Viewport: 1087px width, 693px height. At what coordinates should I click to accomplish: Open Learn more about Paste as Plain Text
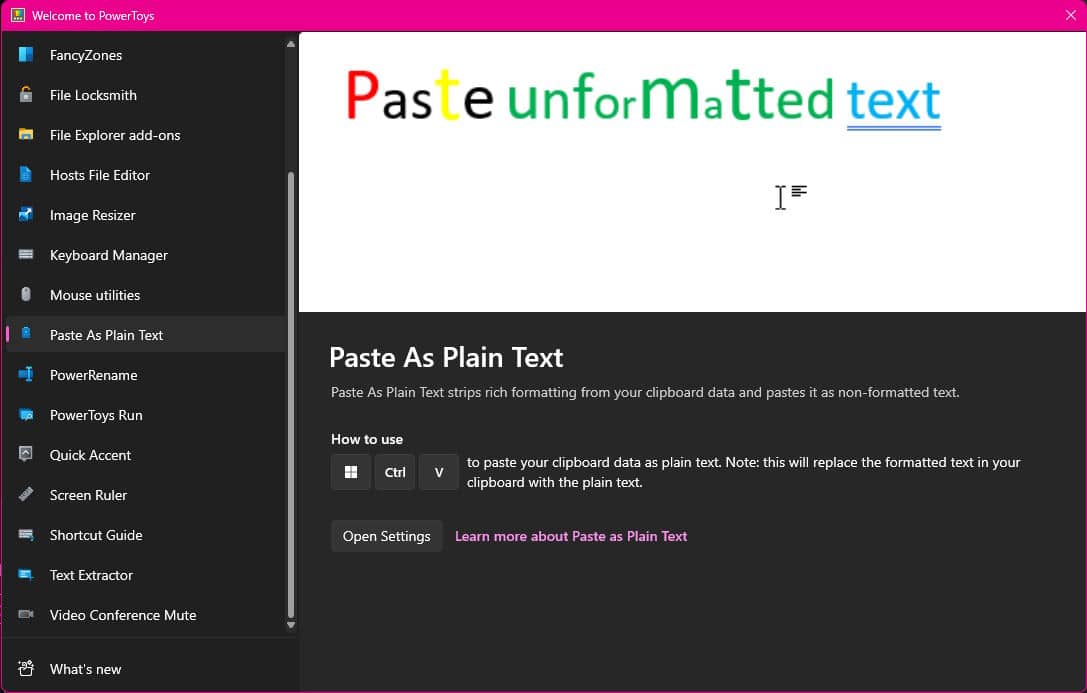571,536
